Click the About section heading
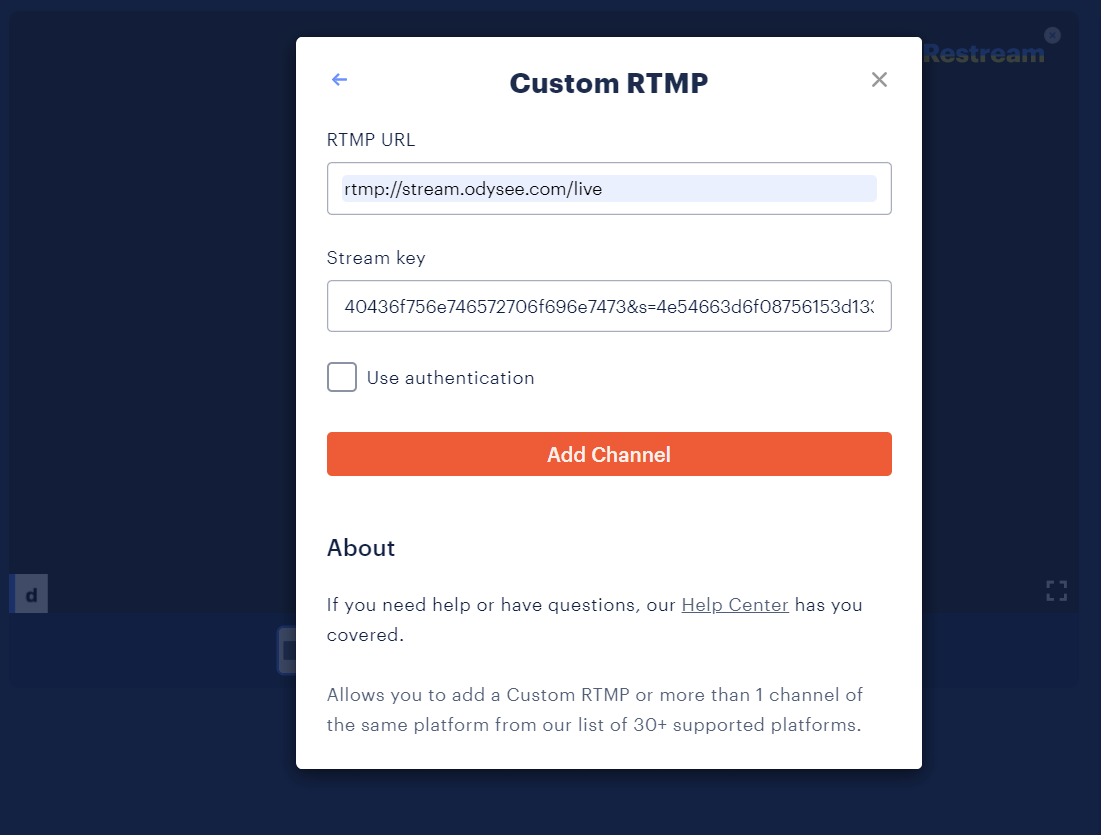The width and height of the screenshot is (1101, 835). 361,548
